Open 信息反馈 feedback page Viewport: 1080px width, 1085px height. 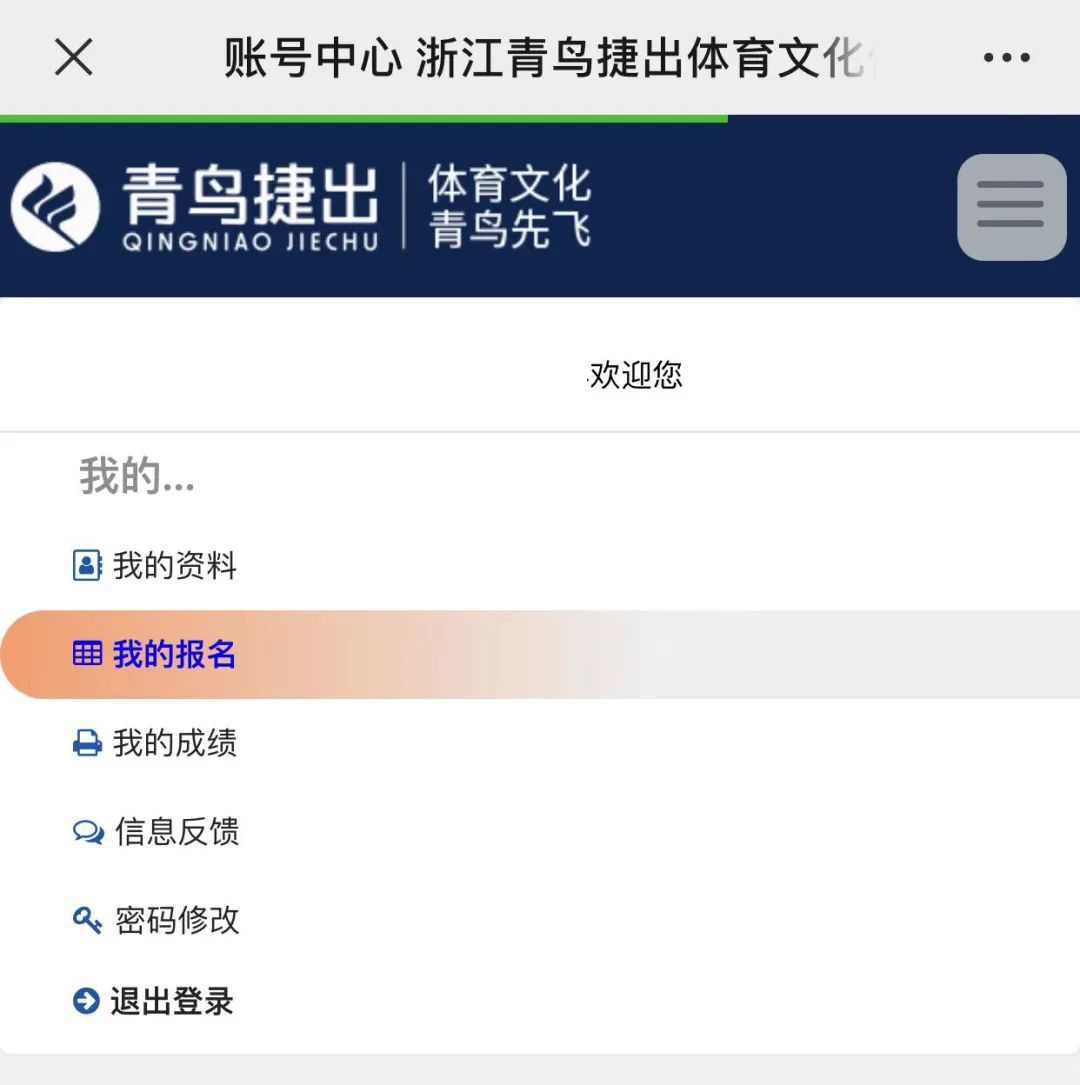177,832
